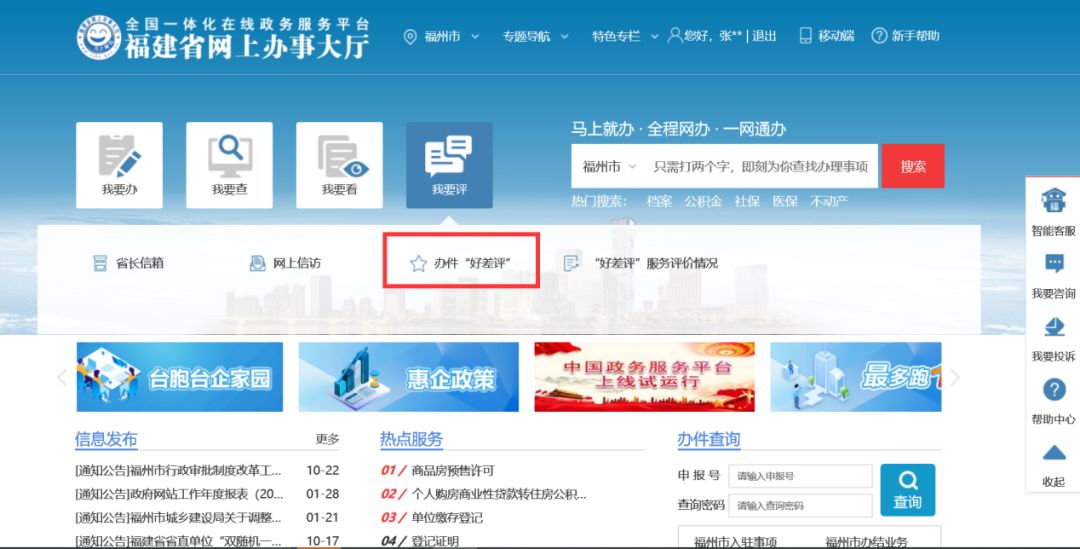This screenshot has width=1080, height=549.
Task: Click the mobile phone icon for 移动端
Action: coord(805,36)
